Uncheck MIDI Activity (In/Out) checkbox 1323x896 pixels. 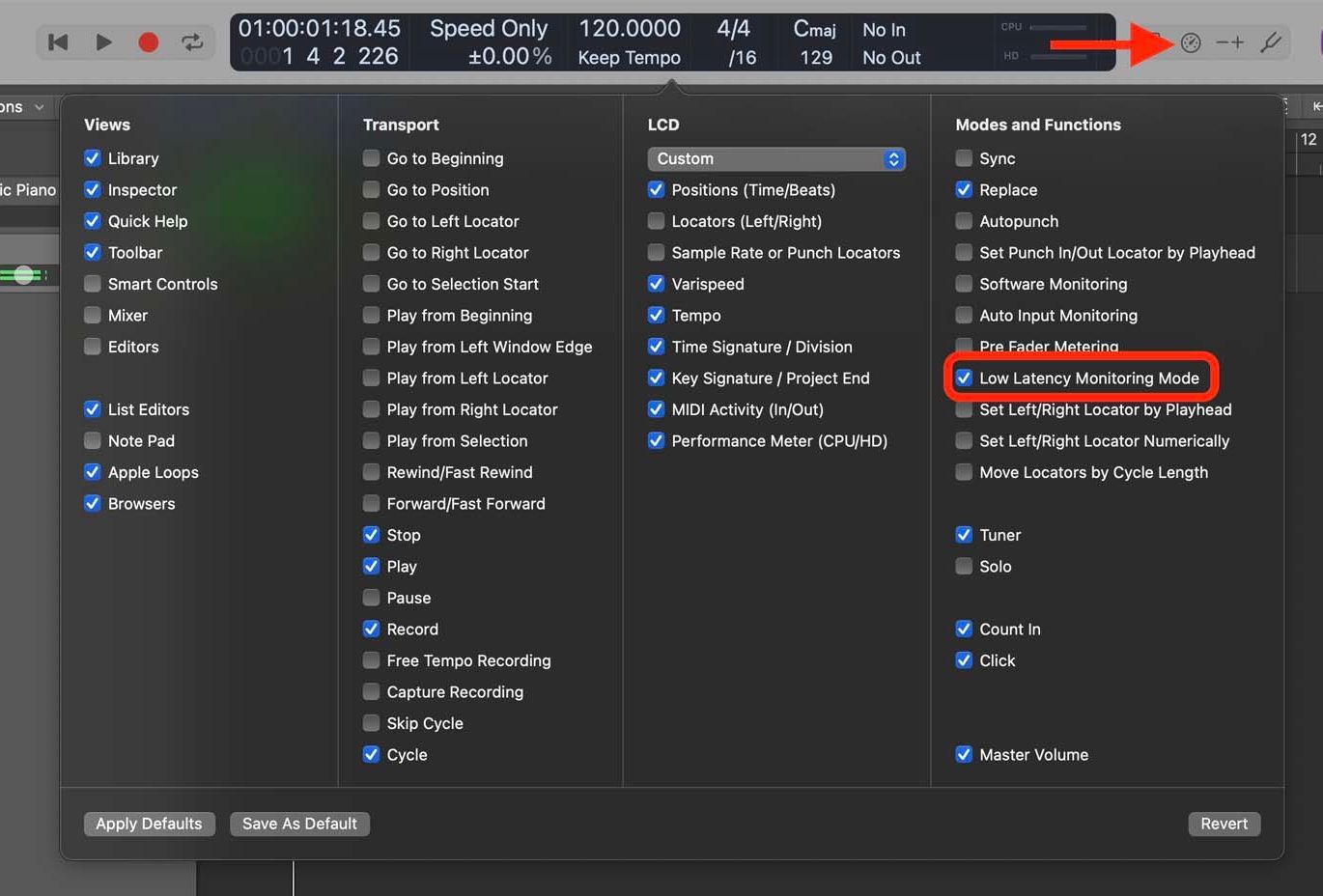click(656, 409)
